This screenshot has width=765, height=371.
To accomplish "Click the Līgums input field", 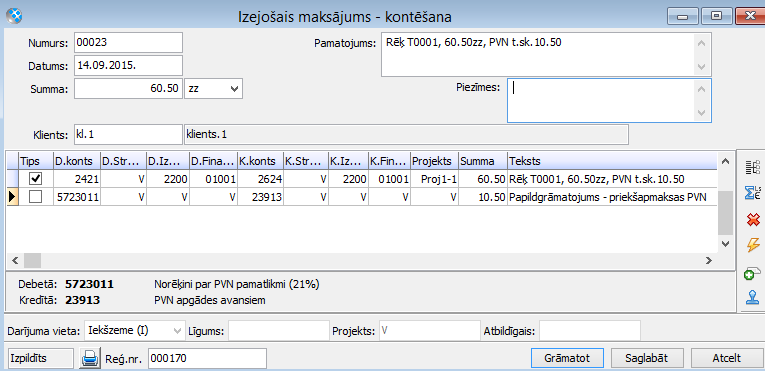I will (279, 330).
